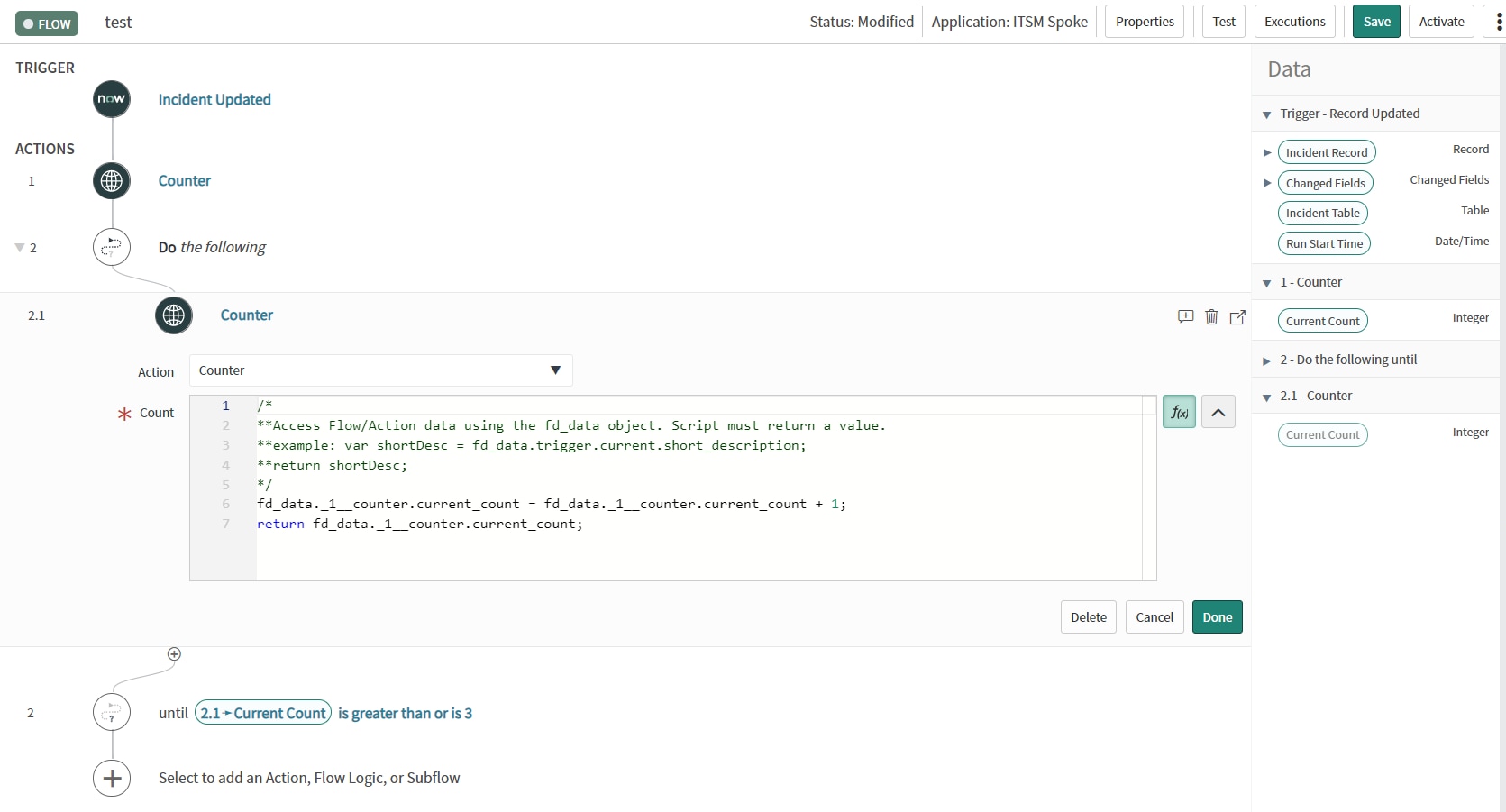
Task: Click large plus icon to add an Action
Action: pos(112,778)
